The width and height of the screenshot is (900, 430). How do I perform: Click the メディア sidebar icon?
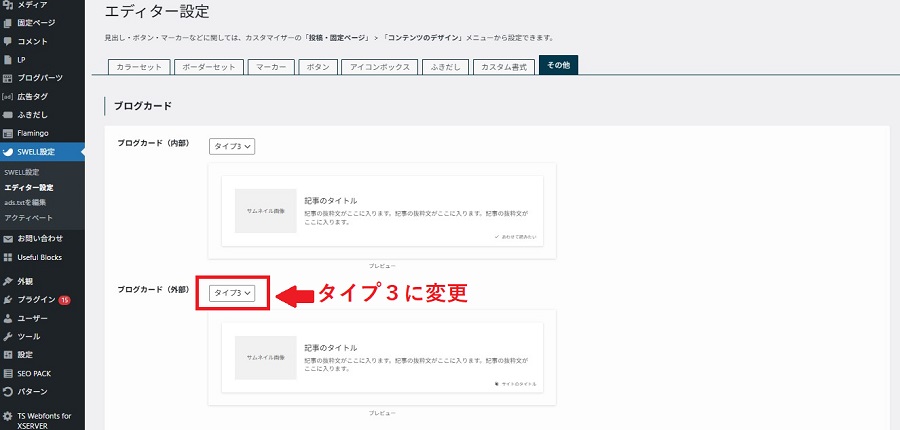tap(7, 5)
